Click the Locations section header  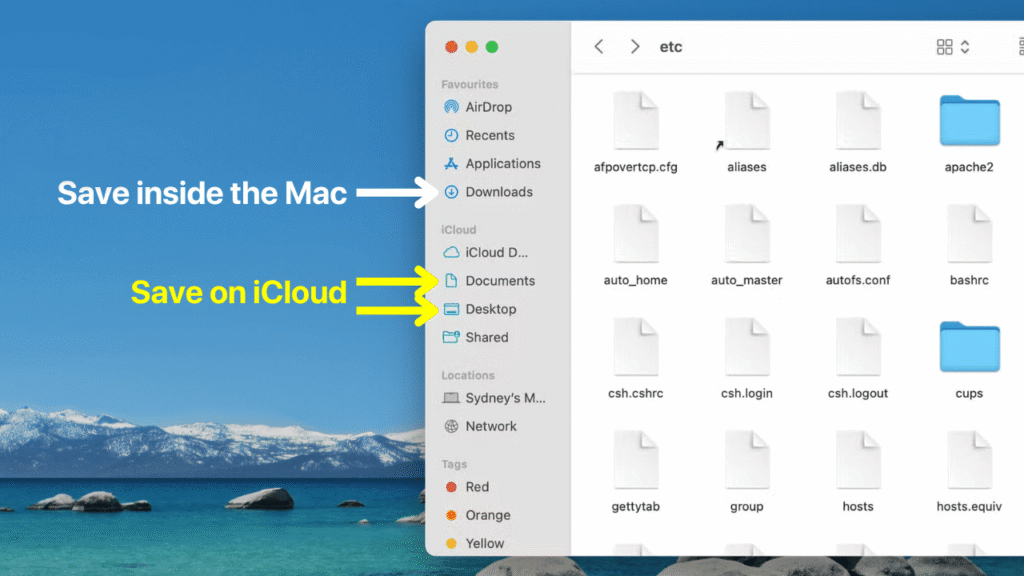(468, 376)
